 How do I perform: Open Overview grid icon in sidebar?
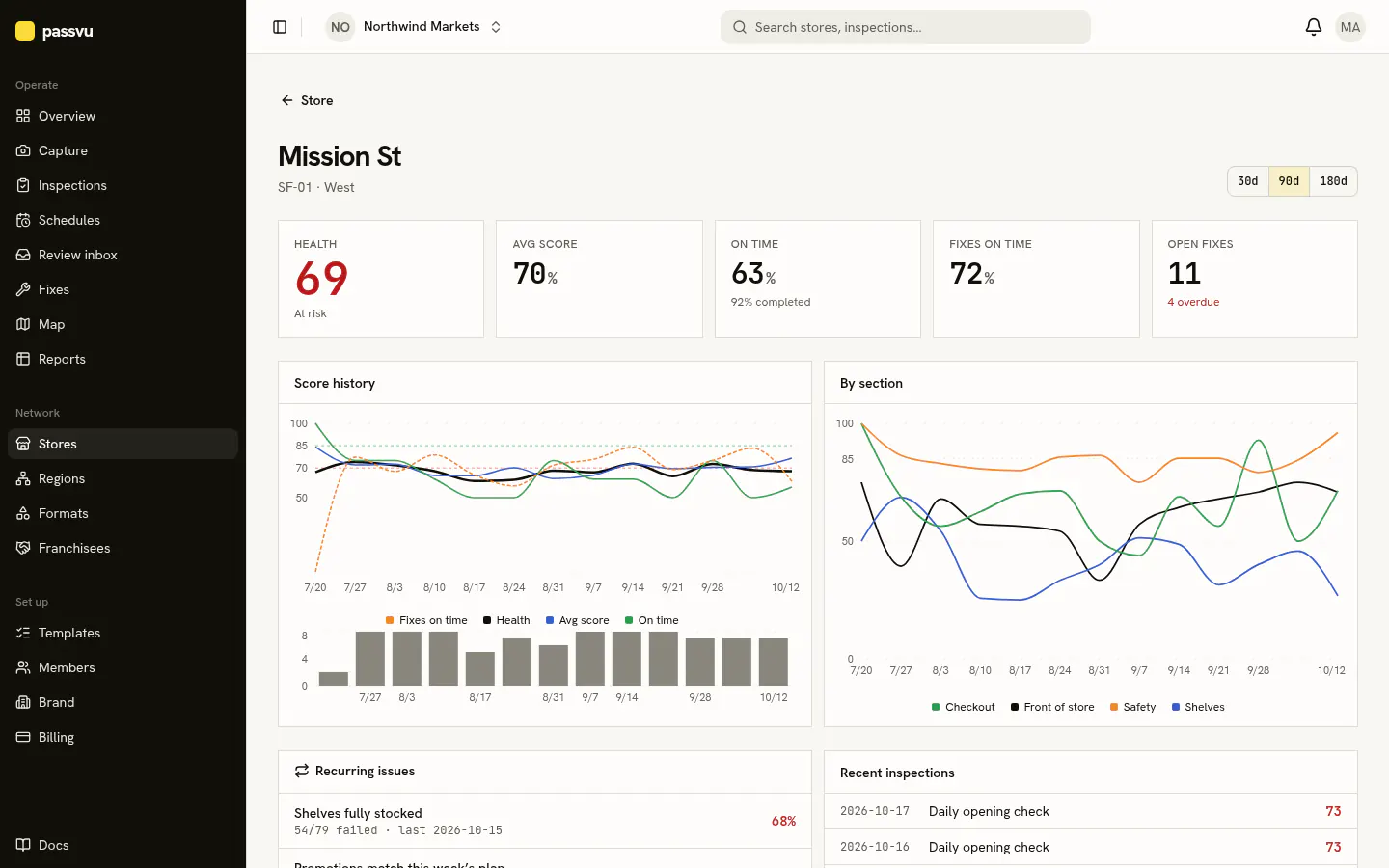pyautogui.click(x=23, y=116)
